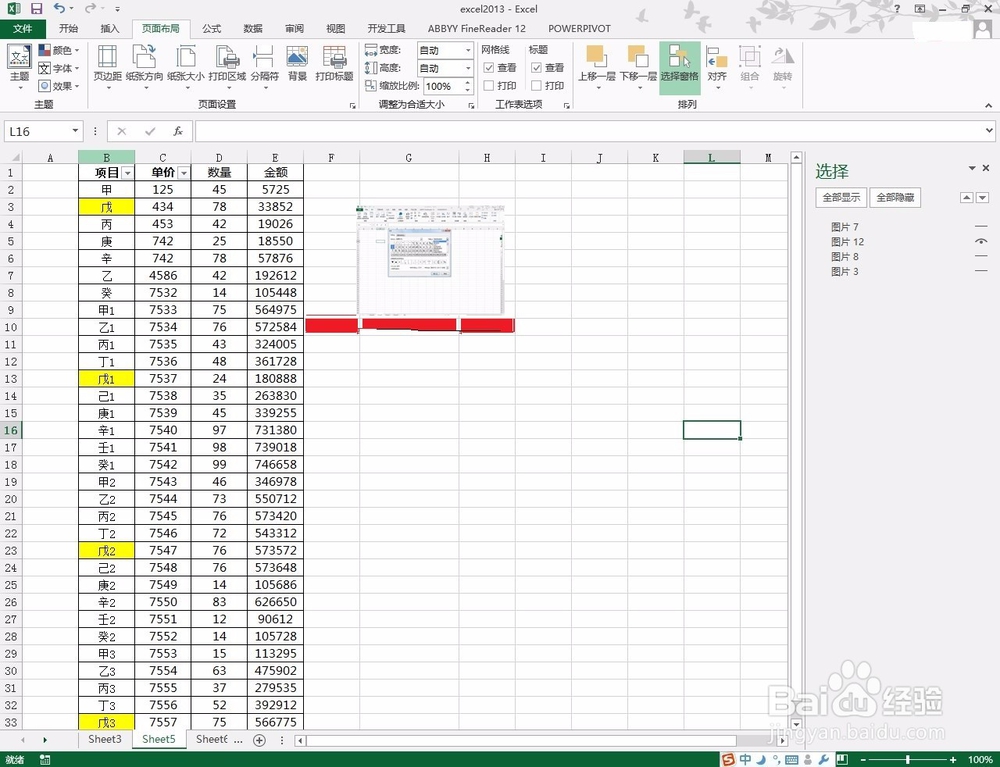1000x767 pixels.
Task: Click the 全部隐藏 (Hide All) button
Action: [894, 197]
